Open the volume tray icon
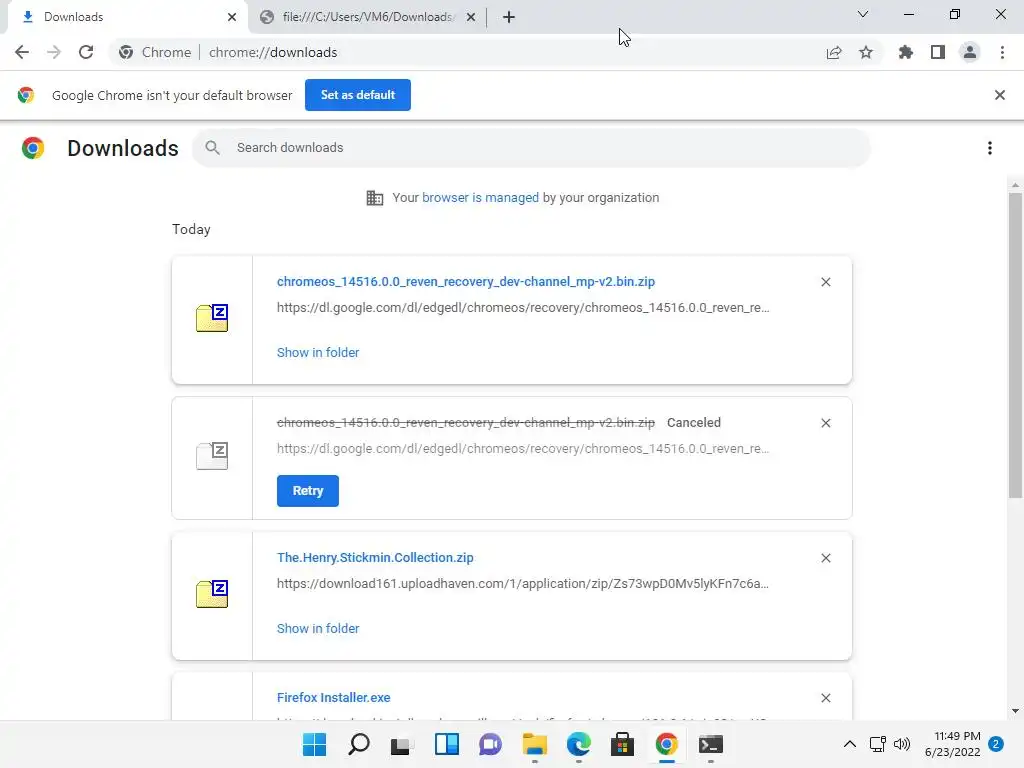The width and height of the screenshot is (1024, 768). (902, 744)
